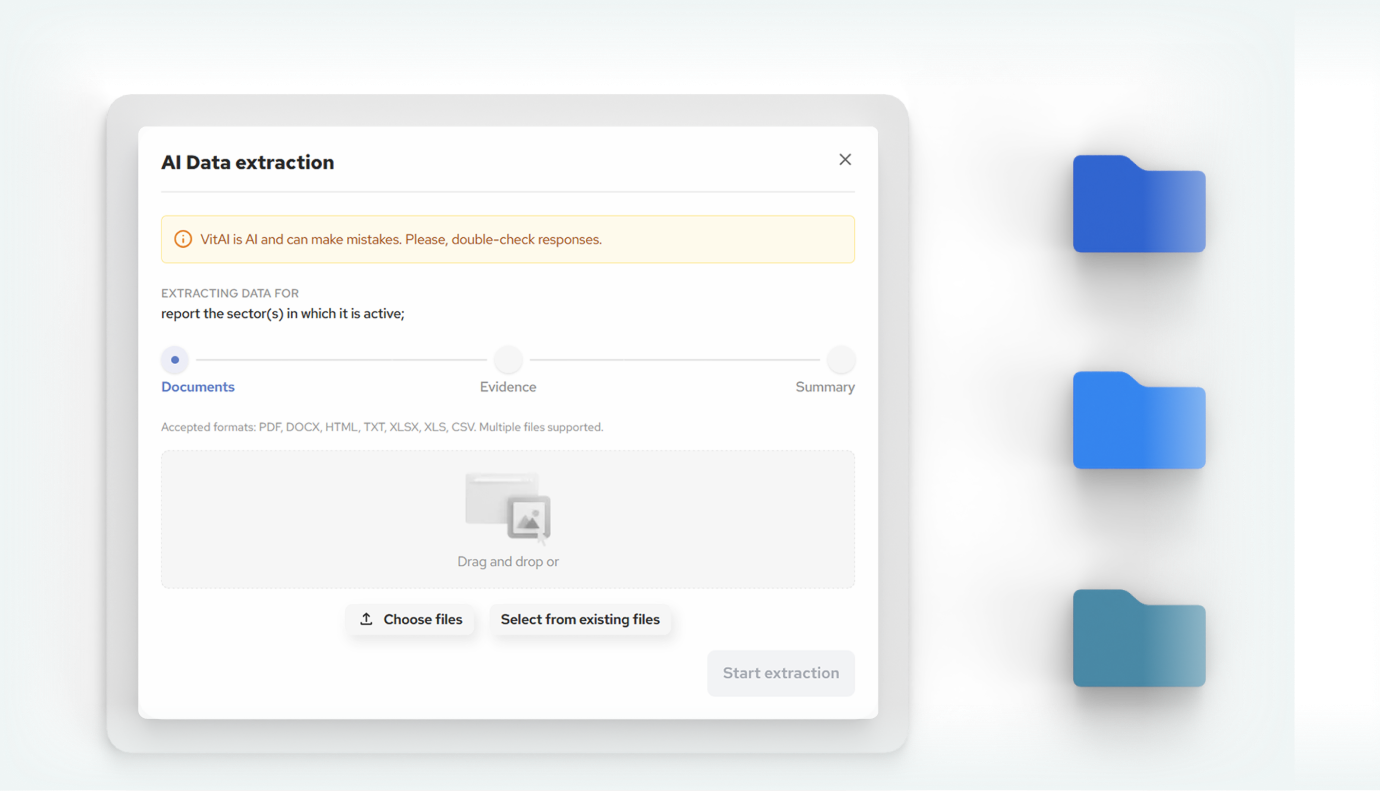
Task: Go to the Evidence step circle
Action: point(508,360)
